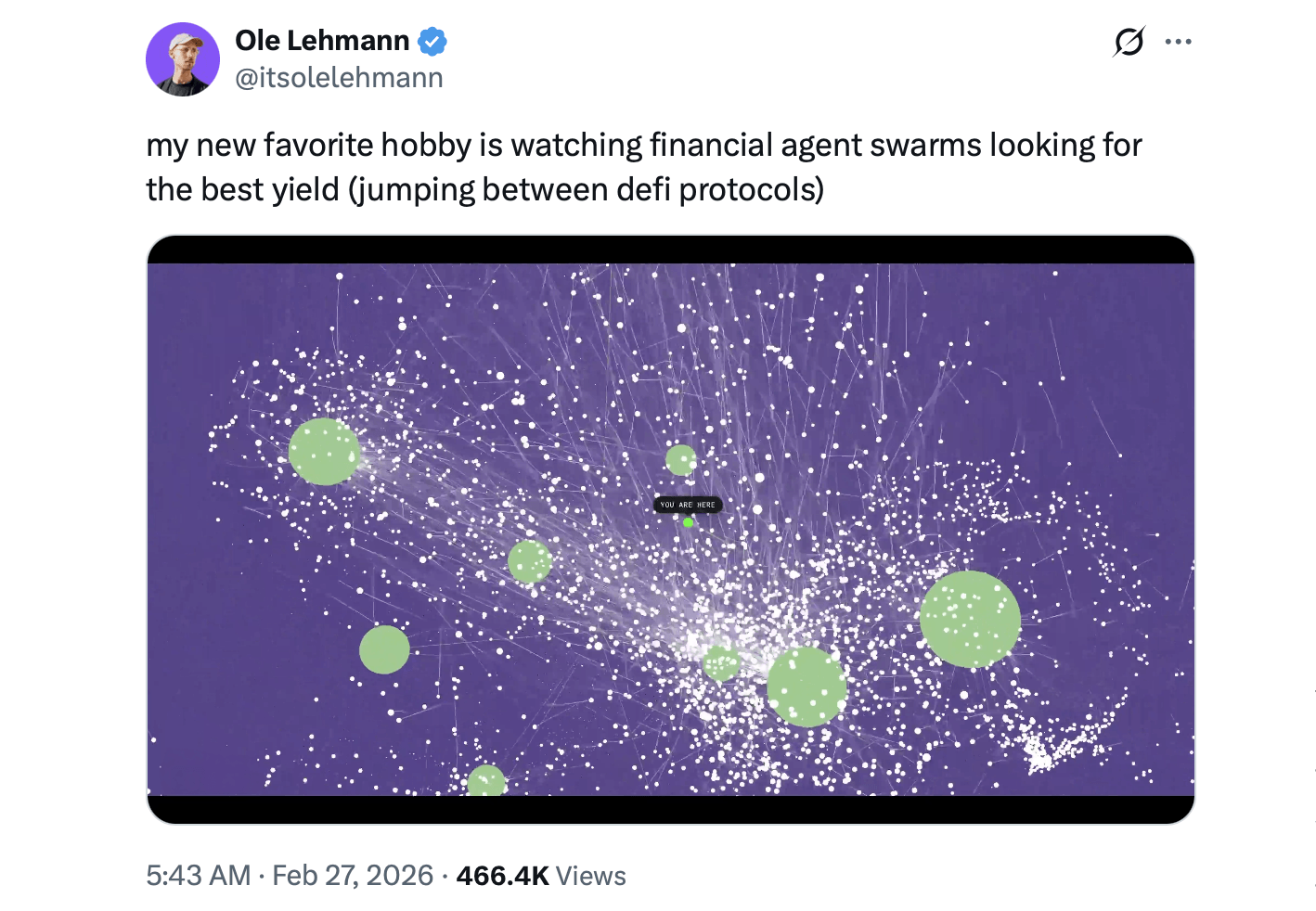Screen dimensions: 1316x911
Task: Click the isolated dot-free green circle at lower left
Action: (x=384, y=649)
